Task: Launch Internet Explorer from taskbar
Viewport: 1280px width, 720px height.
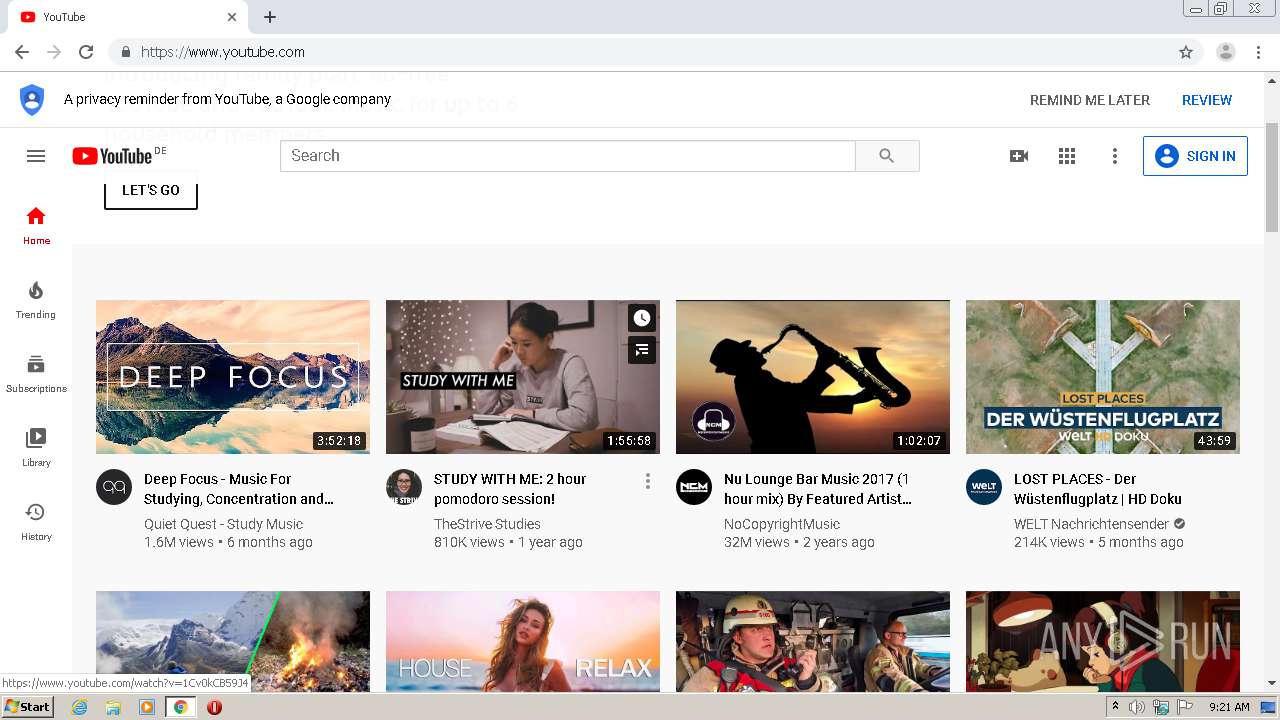Action: click(79, 707)
